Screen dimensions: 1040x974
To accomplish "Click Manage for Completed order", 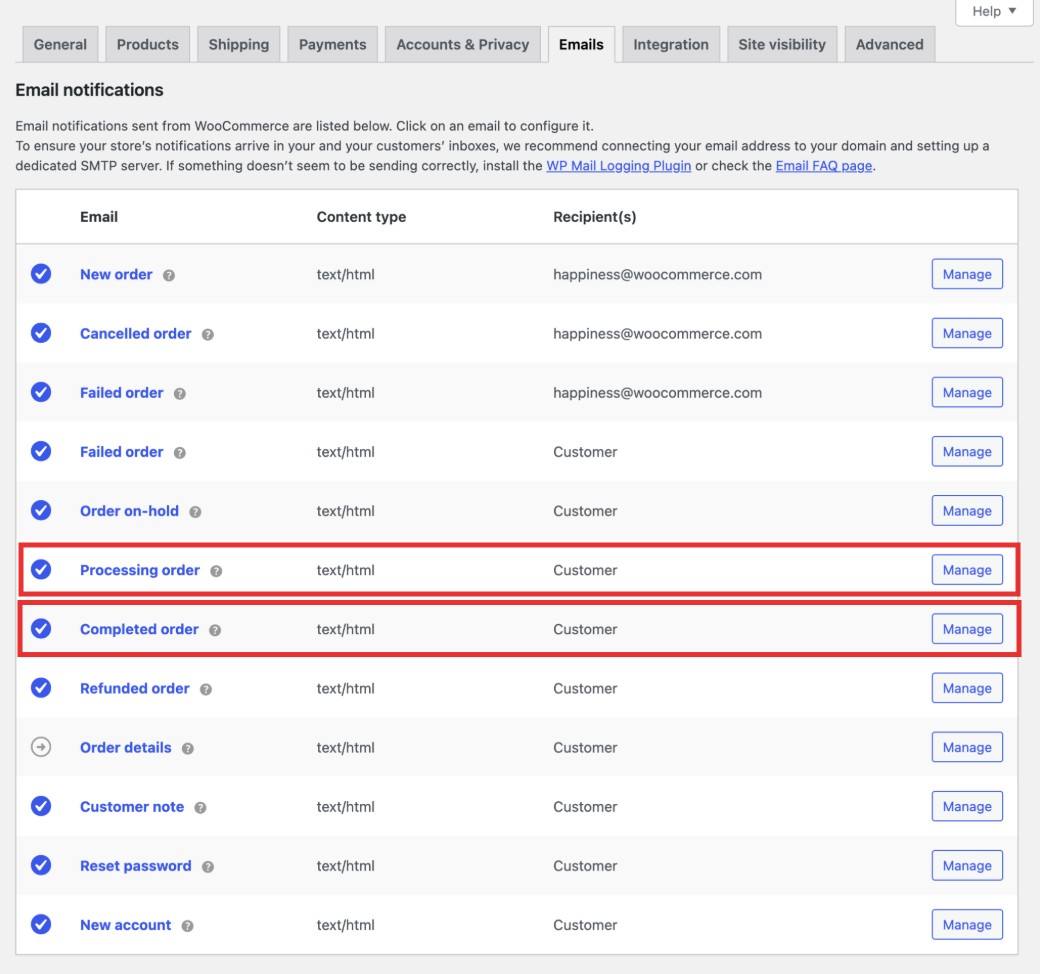I will 967,629.
